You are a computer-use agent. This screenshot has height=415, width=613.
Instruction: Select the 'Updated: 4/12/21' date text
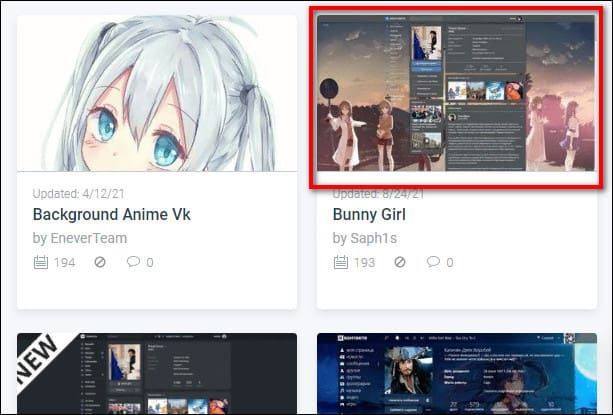79,193
